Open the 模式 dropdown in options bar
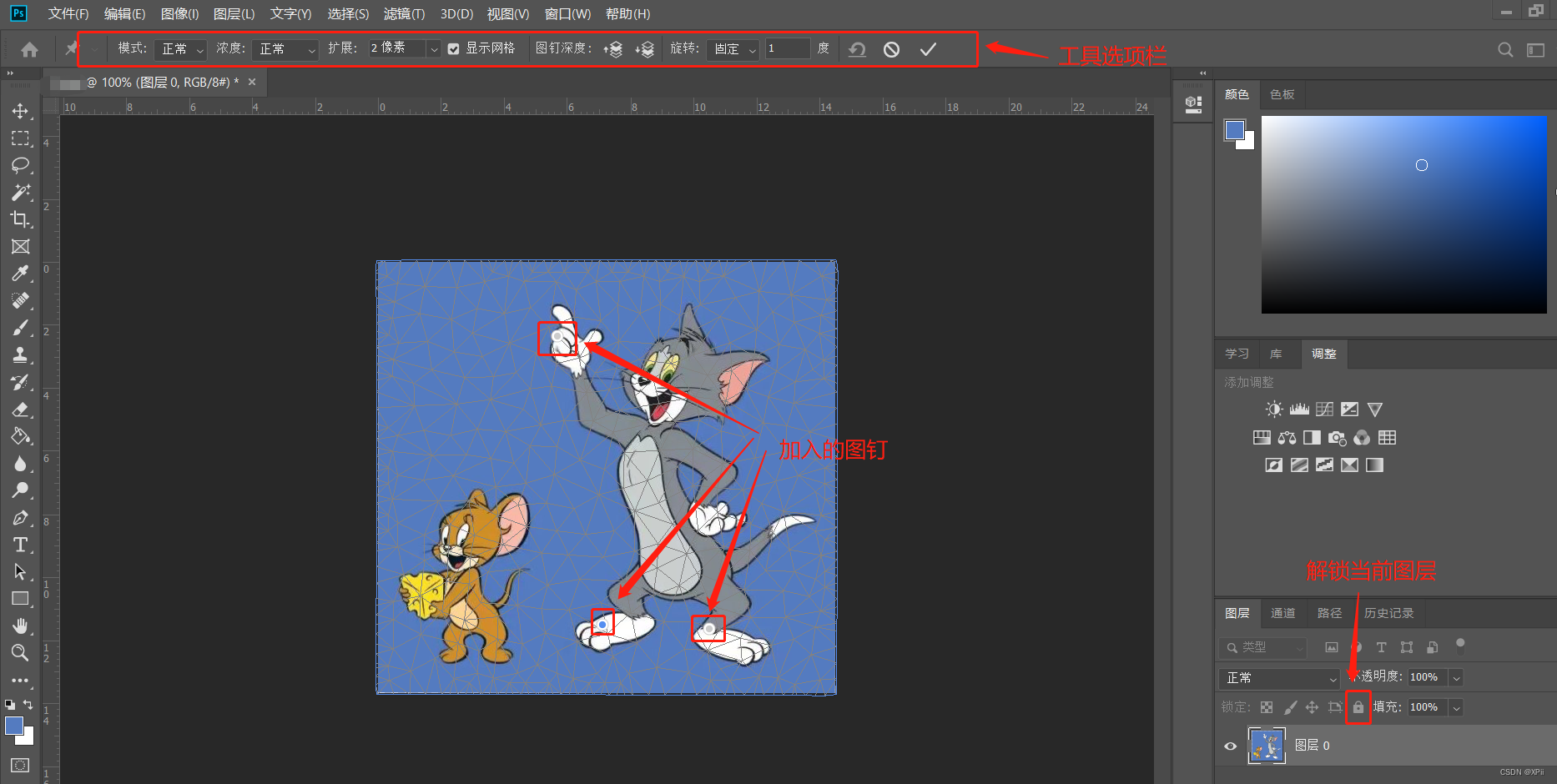 [180, 49]
